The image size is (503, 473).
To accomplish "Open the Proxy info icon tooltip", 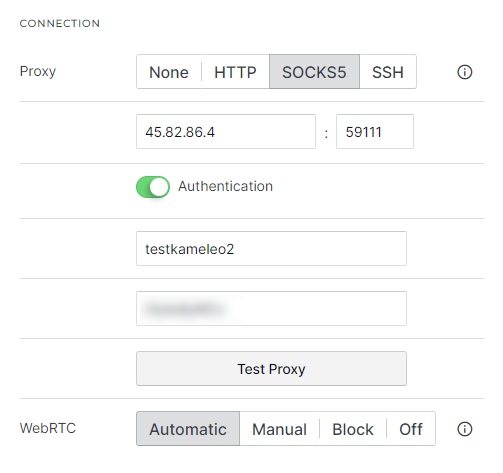I will point(464,72).
